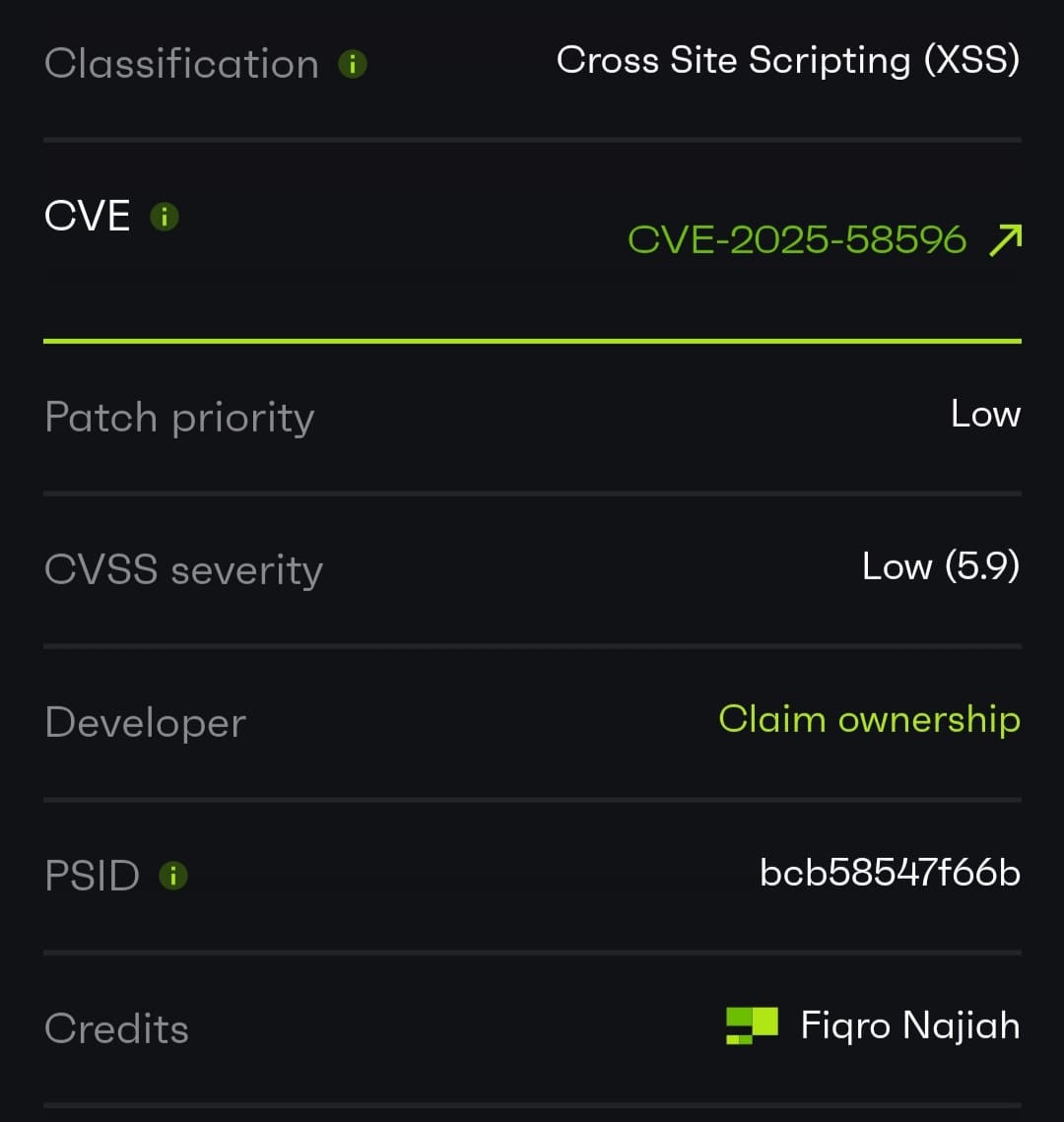Click the CVSS severity label
Viewport: 1064px width, 1122px height.
point(183,570)
